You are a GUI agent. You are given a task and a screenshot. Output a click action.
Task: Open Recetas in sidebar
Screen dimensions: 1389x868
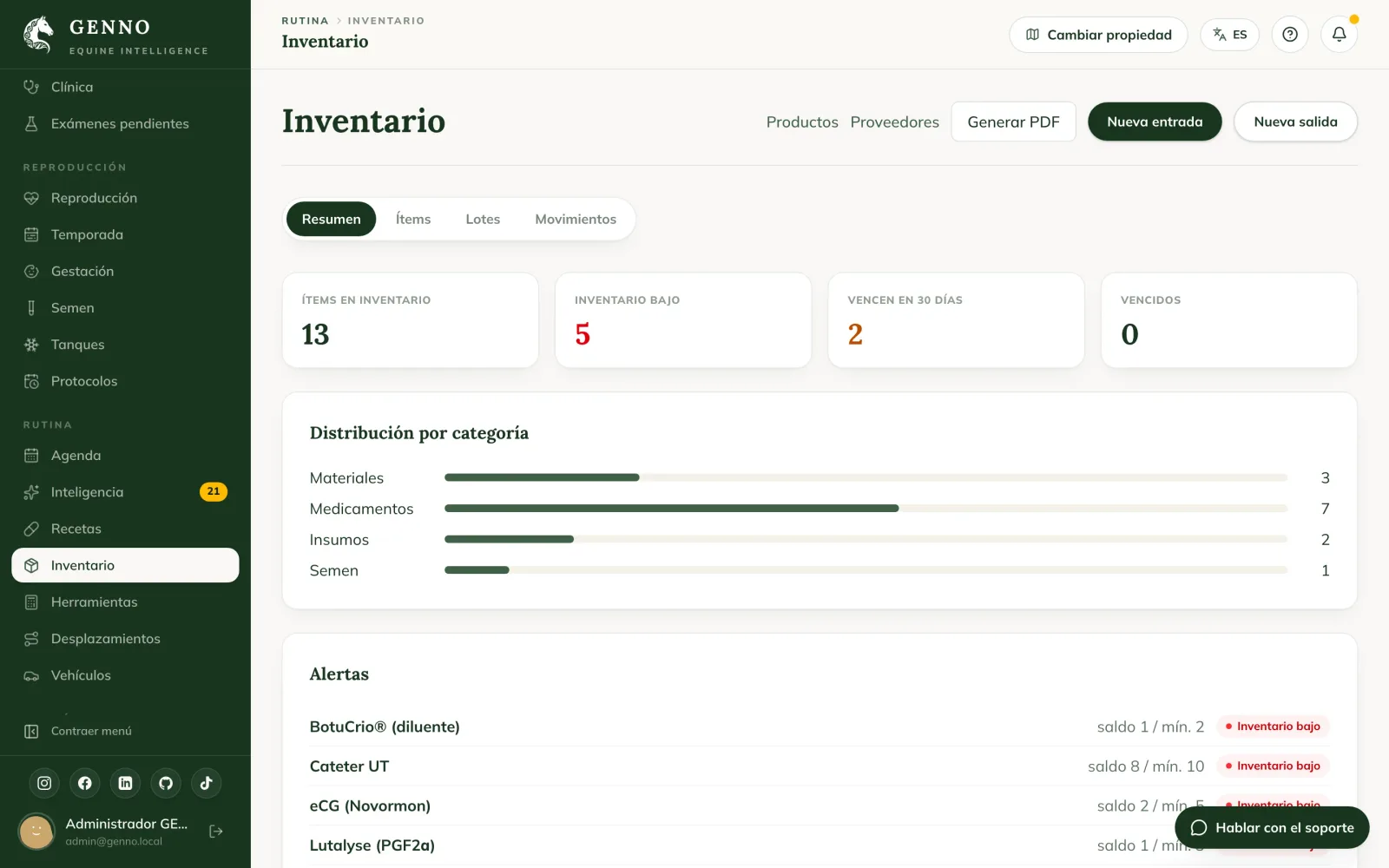tap(125, 529)
